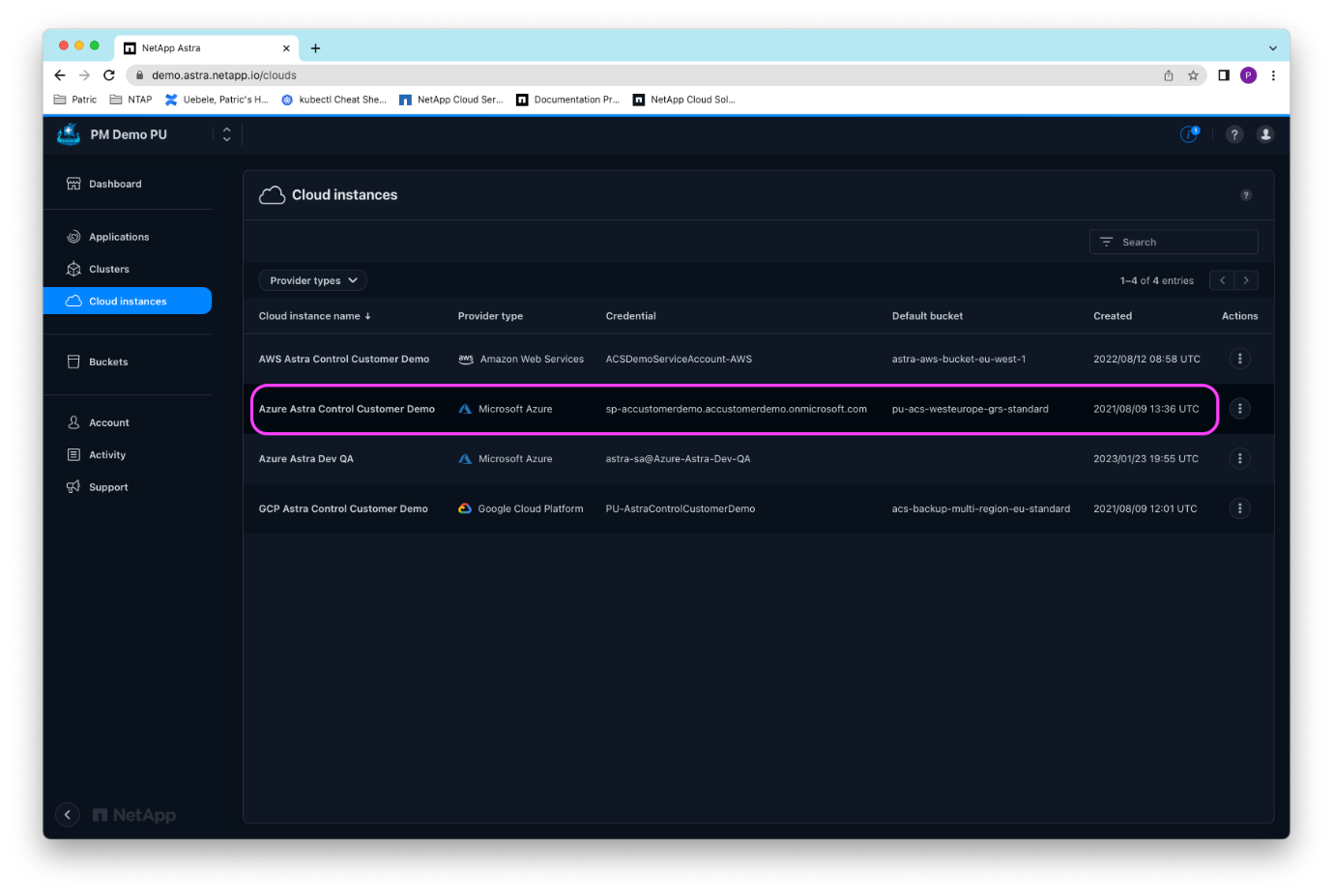Click the Cloud instances panel help icon
Screen dimensions: 1333x896
pyautogui.click(x=1246, y=195)
